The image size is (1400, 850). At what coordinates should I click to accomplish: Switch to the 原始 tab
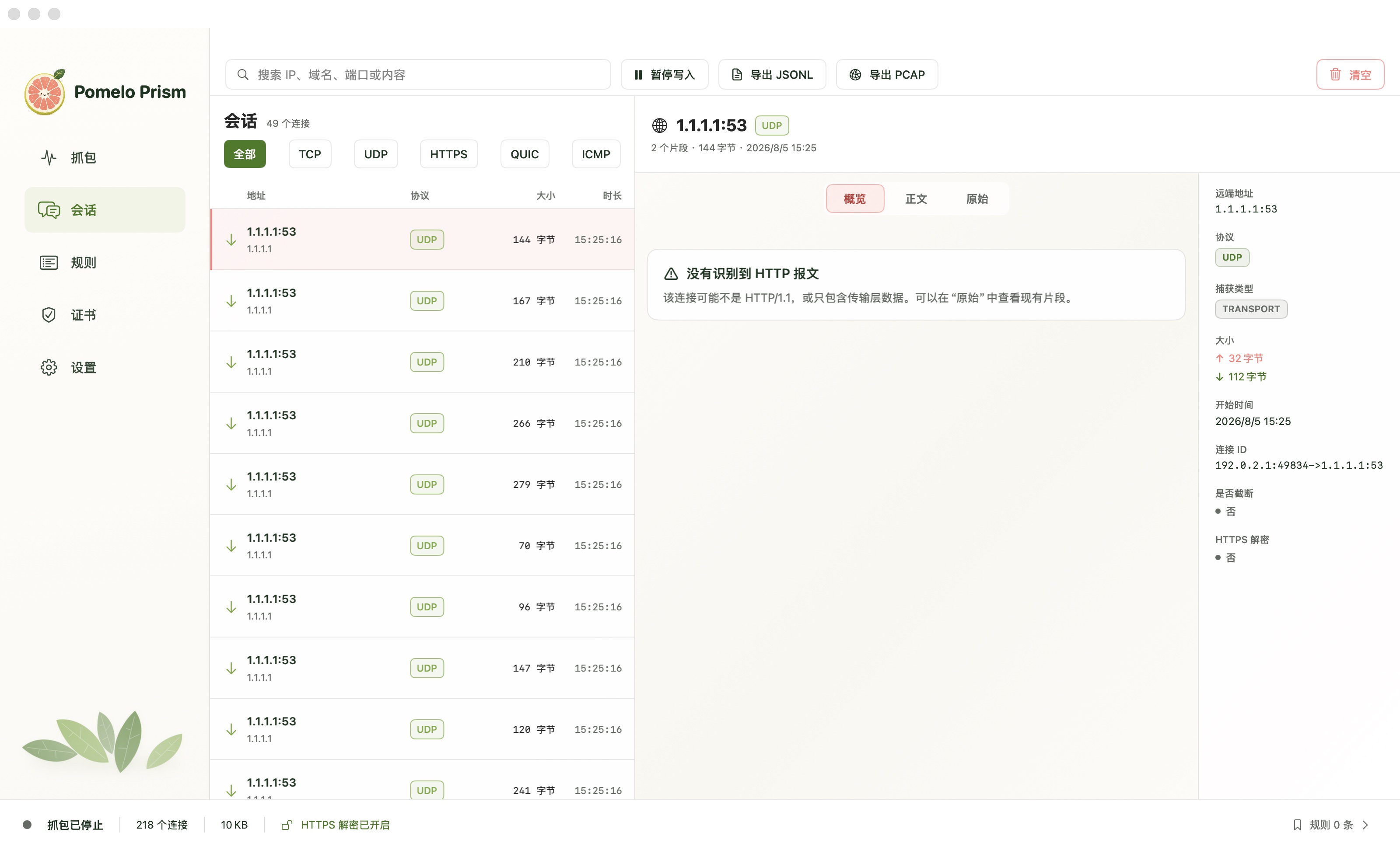coord(976,199)
